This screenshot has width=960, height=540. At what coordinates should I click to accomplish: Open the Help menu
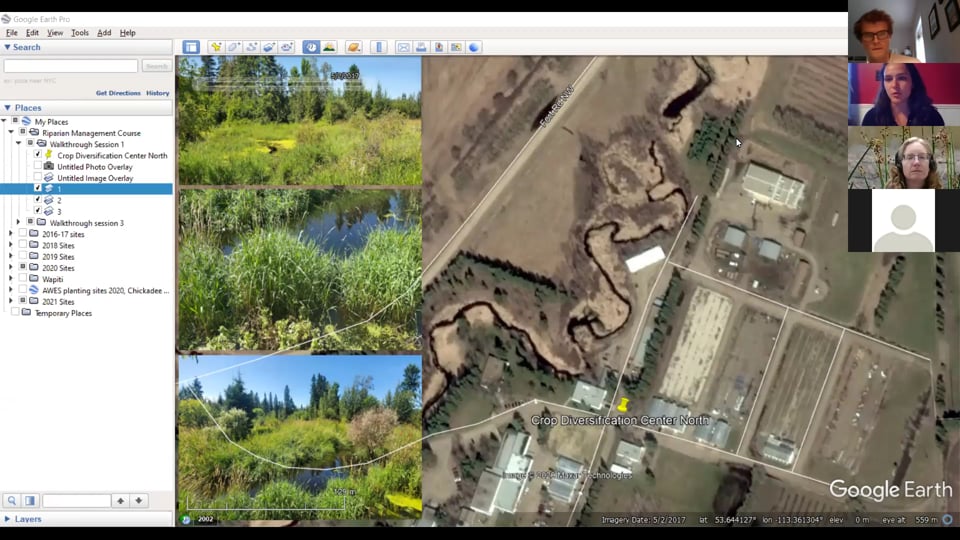(x=127, y=32)
